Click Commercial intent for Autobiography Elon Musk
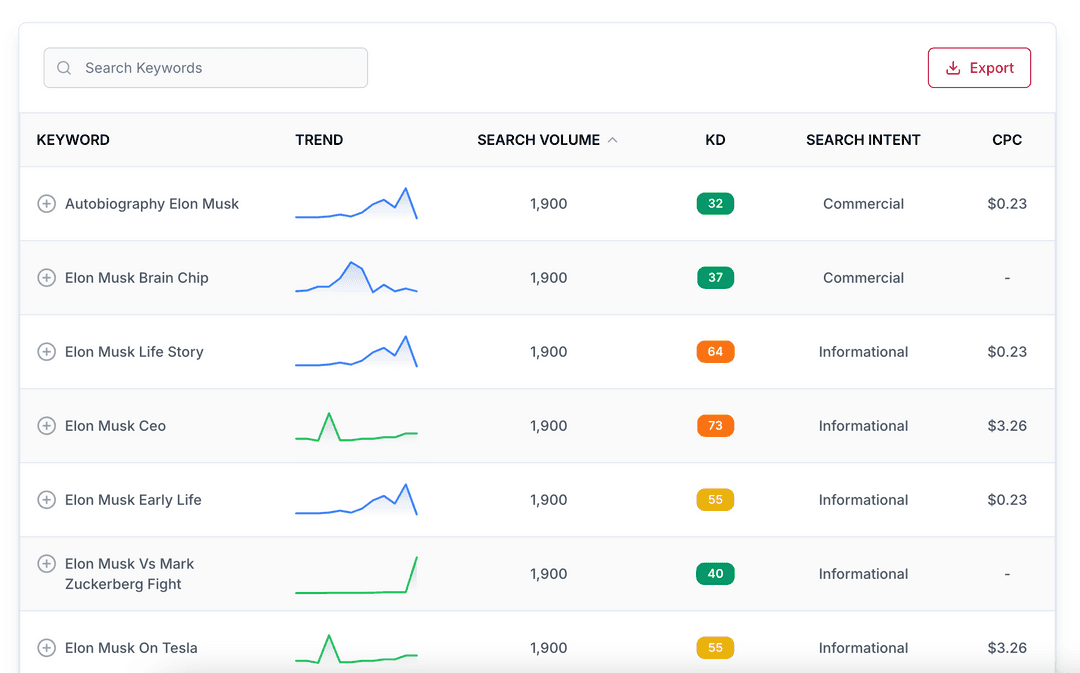Image resolution: width=1080 pixels, height=673 pixels. 863,204
